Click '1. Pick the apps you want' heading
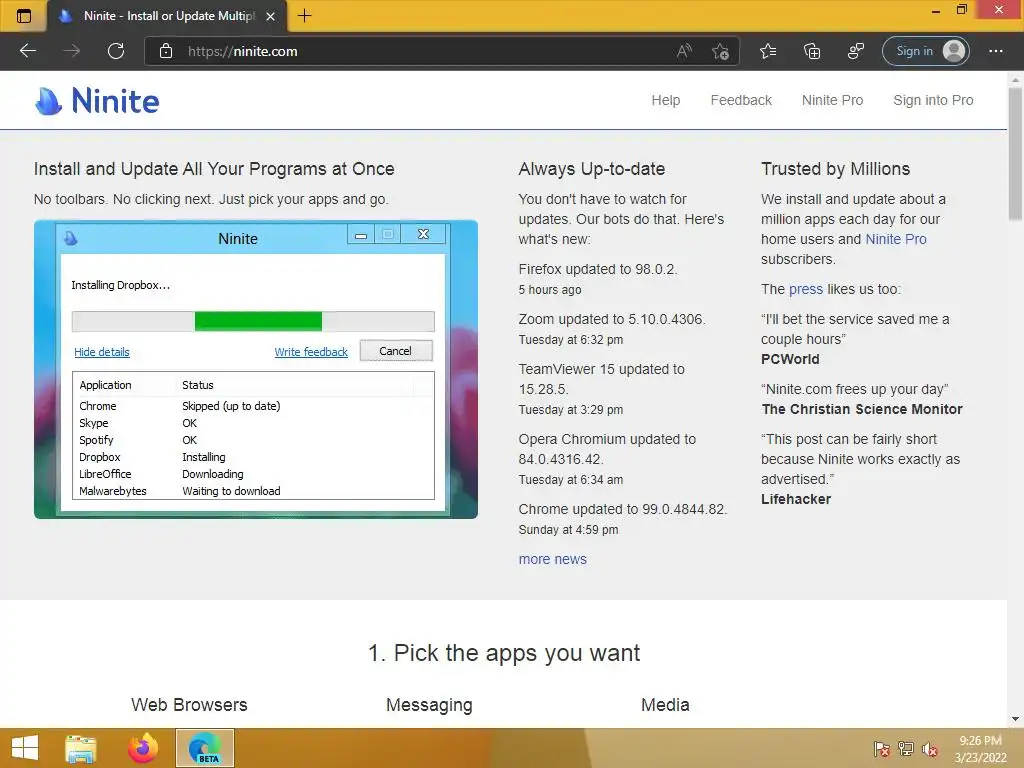Viewport: 1024px width, 768px height. [x=504, y=653]
